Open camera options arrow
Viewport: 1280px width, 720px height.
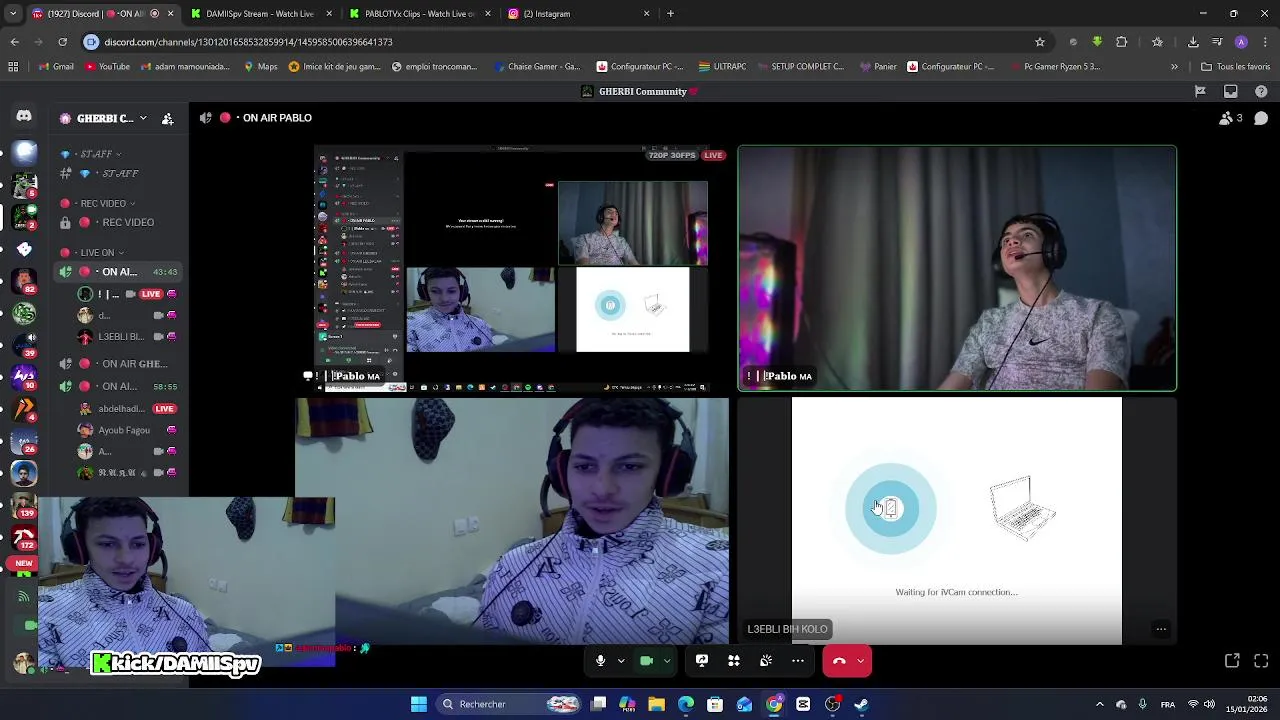667,661
